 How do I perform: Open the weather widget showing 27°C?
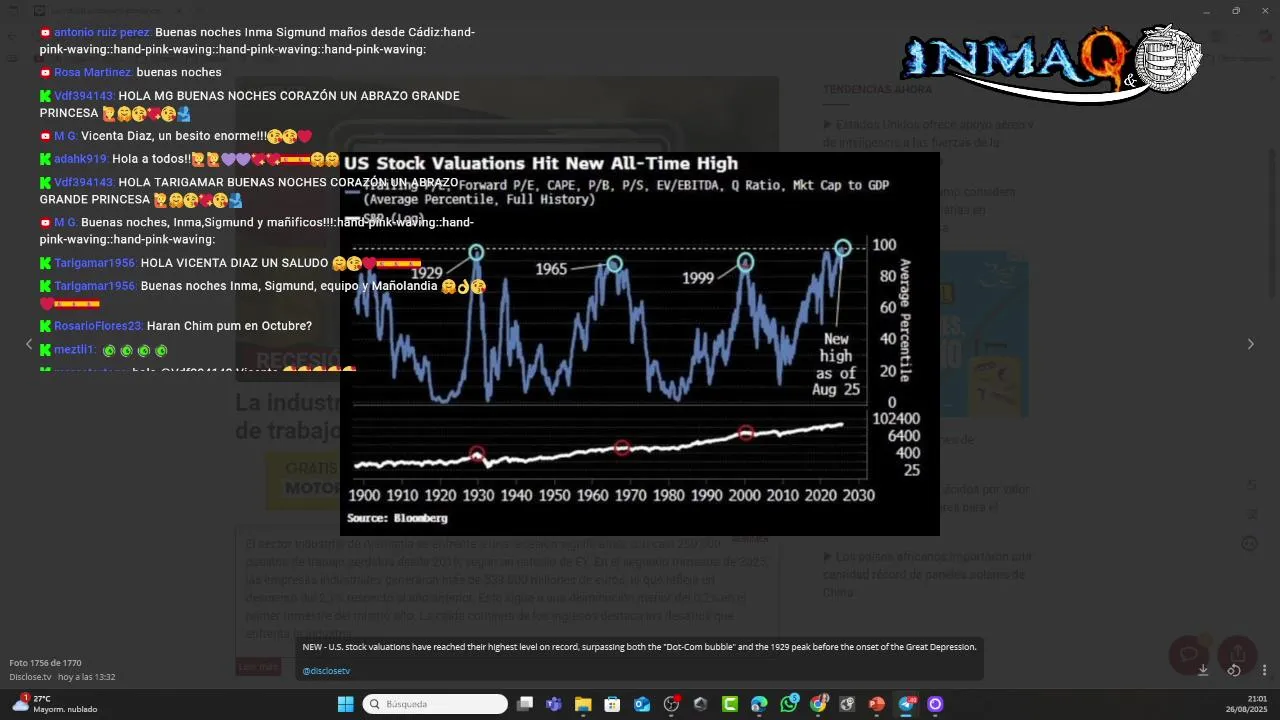[54, 704]
